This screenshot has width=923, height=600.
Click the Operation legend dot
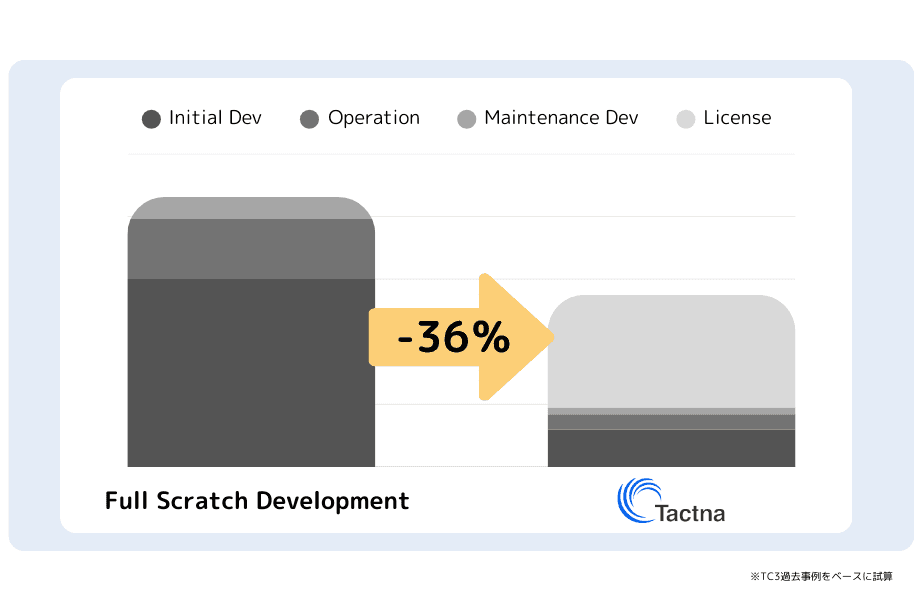(x=310, y=119)
